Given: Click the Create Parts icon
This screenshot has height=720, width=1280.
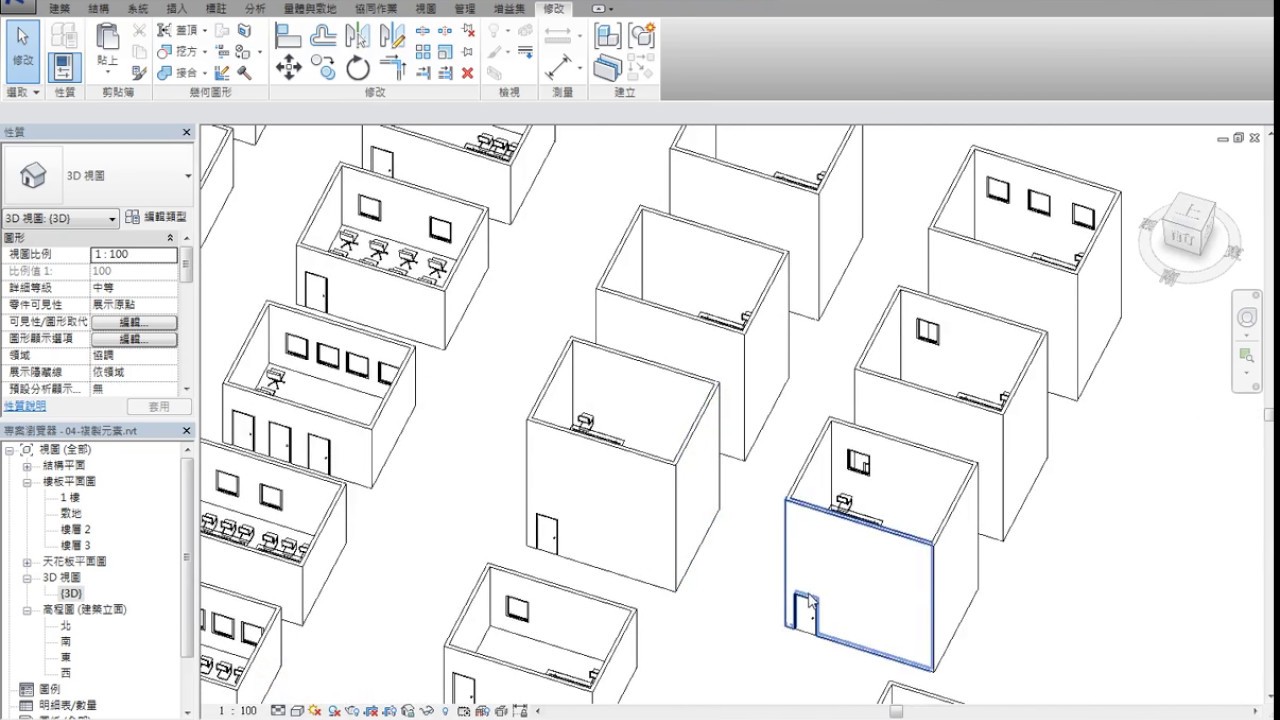Looking at the screenshot, I should pos(607,67).
